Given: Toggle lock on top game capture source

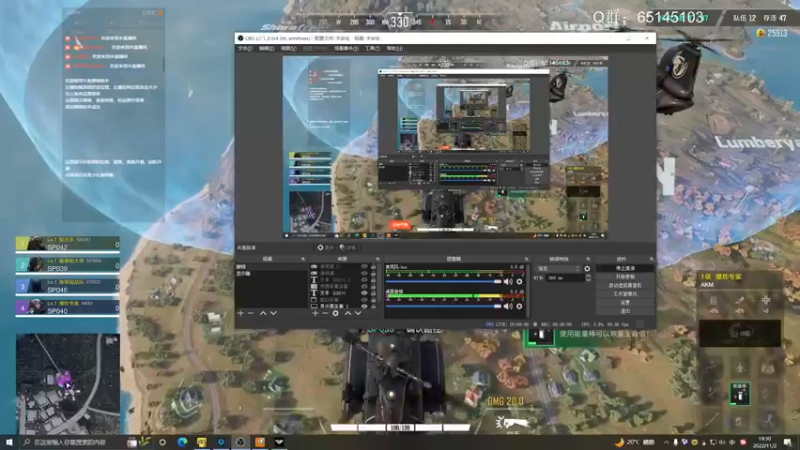Looking at the screenshot, I should pyautogui.click(x=373, y=266).
